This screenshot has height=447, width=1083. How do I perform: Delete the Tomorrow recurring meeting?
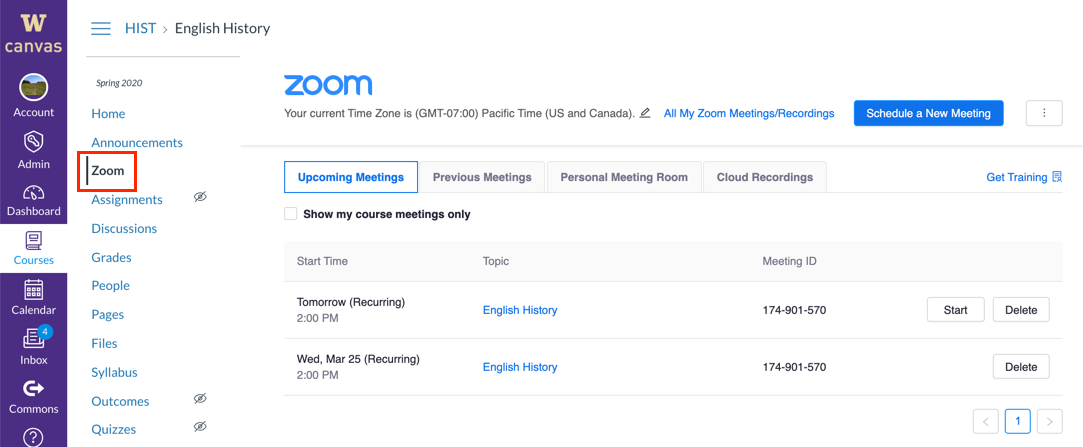click(1021, 310)
